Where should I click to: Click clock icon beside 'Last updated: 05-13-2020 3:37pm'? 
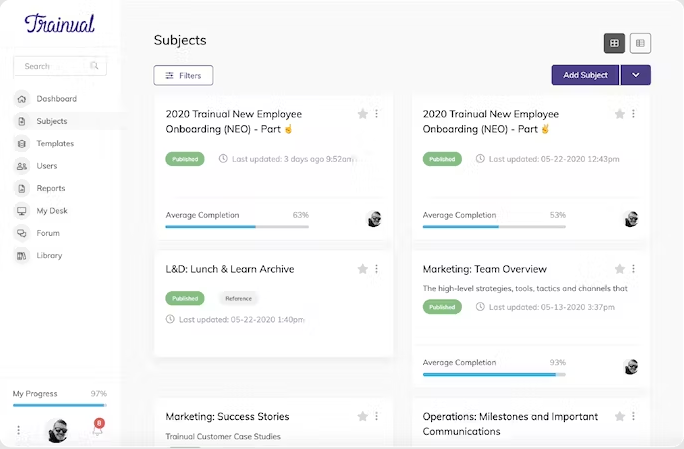[480, 306]
